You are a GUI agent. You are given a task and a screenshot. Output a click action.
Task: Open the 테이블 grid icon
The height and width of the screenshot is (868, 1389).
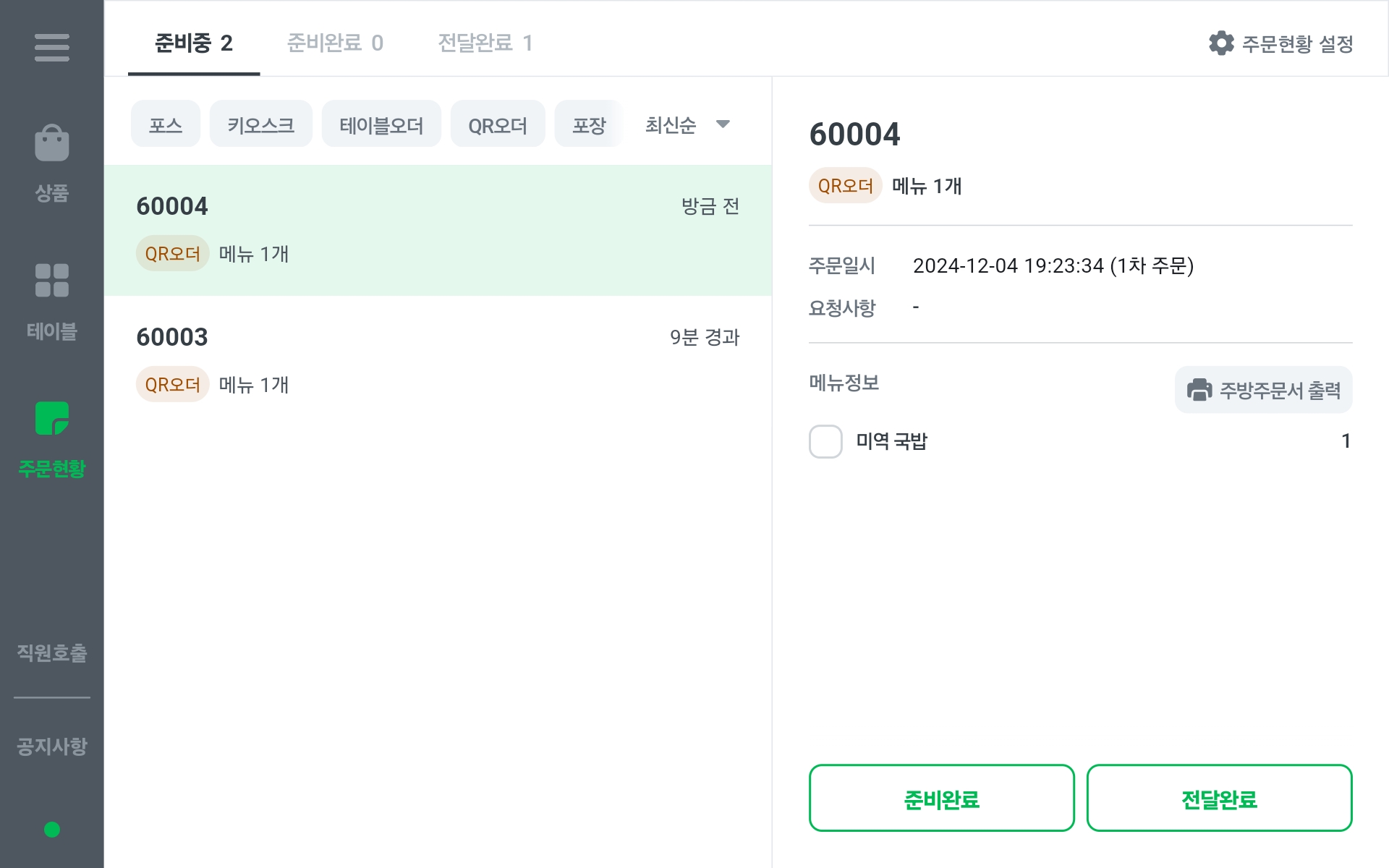pos(51,281)
